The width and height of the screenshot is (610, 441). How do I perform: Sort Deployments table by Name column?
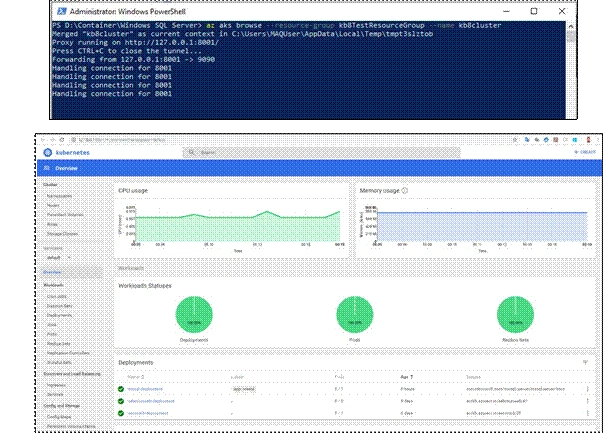pyautogui.click(x=135, y=377)
